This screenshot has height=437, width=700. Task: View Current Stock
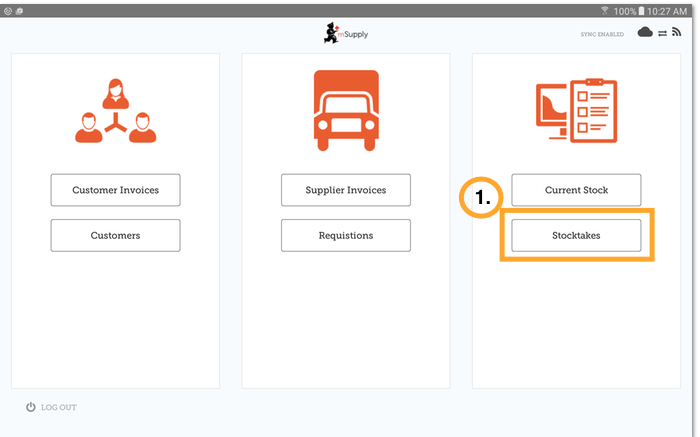[576, 189]
